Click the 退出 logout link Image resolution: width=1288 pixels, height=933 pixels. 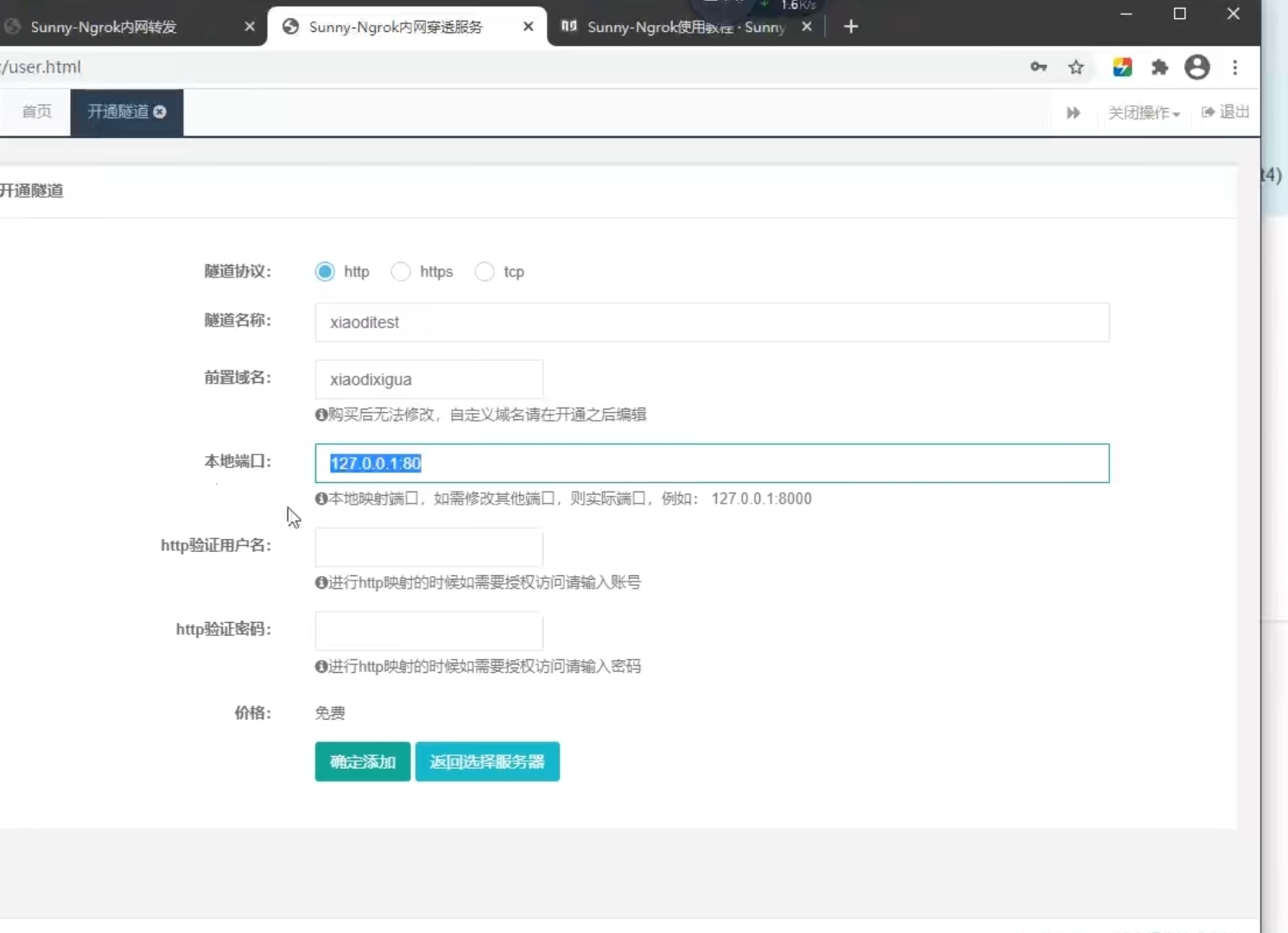tap(1226, 112)
